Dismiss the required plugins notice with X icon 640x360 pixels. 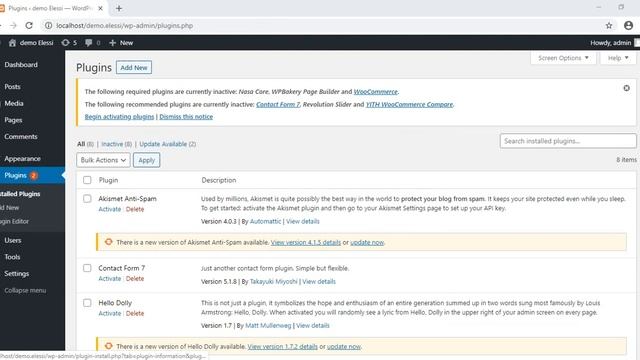(x=626, y=88)
